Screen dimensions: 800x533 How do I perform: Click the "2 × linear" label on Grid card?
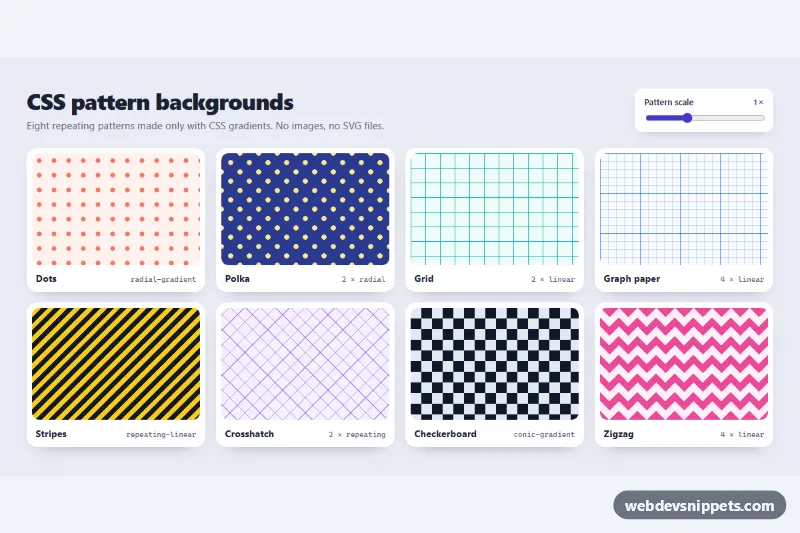pyautogui.click(x=553, y=280)
